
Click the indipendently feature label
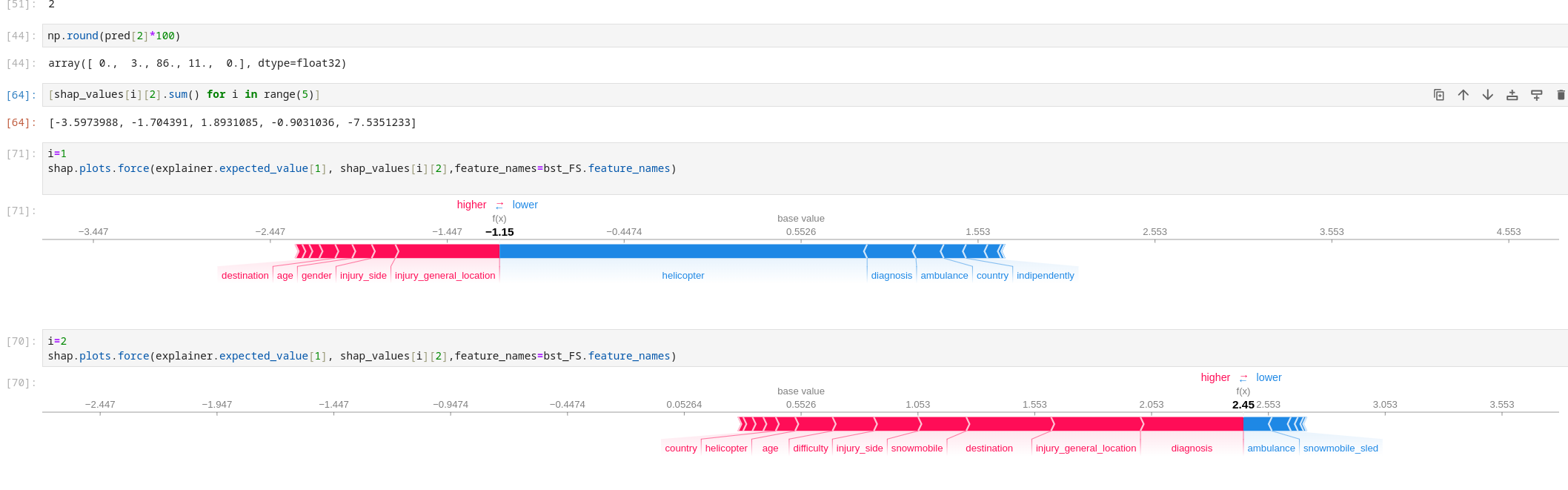point(1045,276)
